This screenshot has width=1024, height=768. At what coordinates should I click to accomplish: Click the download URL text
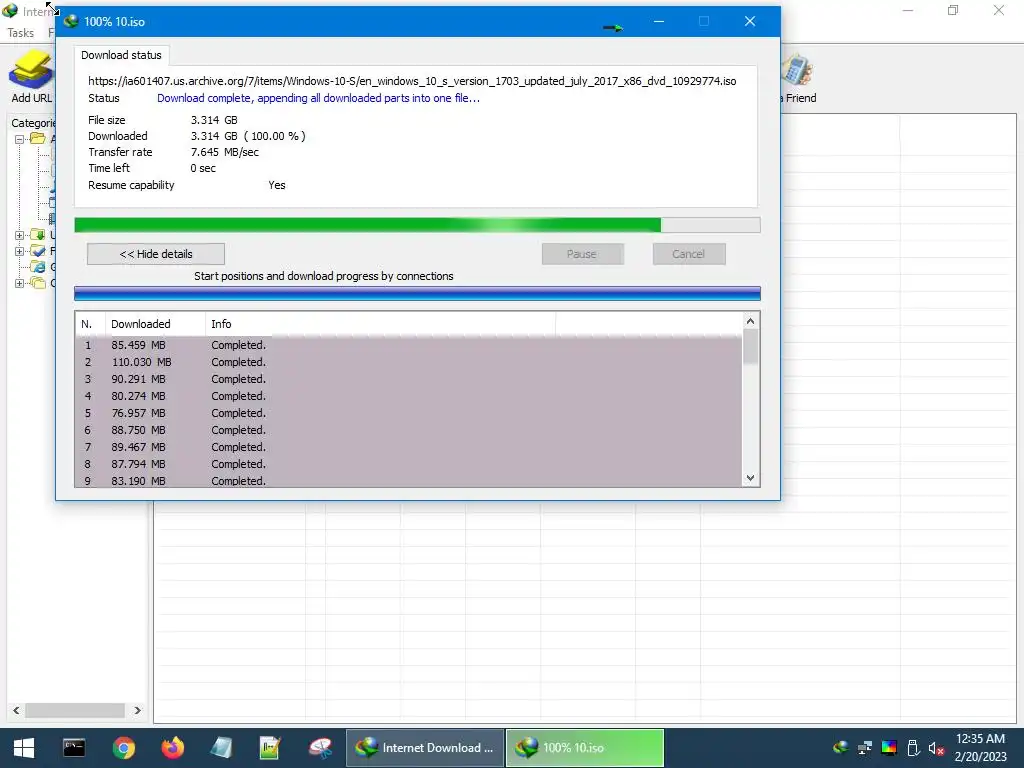pyautogui.click(x=412, y=81)
